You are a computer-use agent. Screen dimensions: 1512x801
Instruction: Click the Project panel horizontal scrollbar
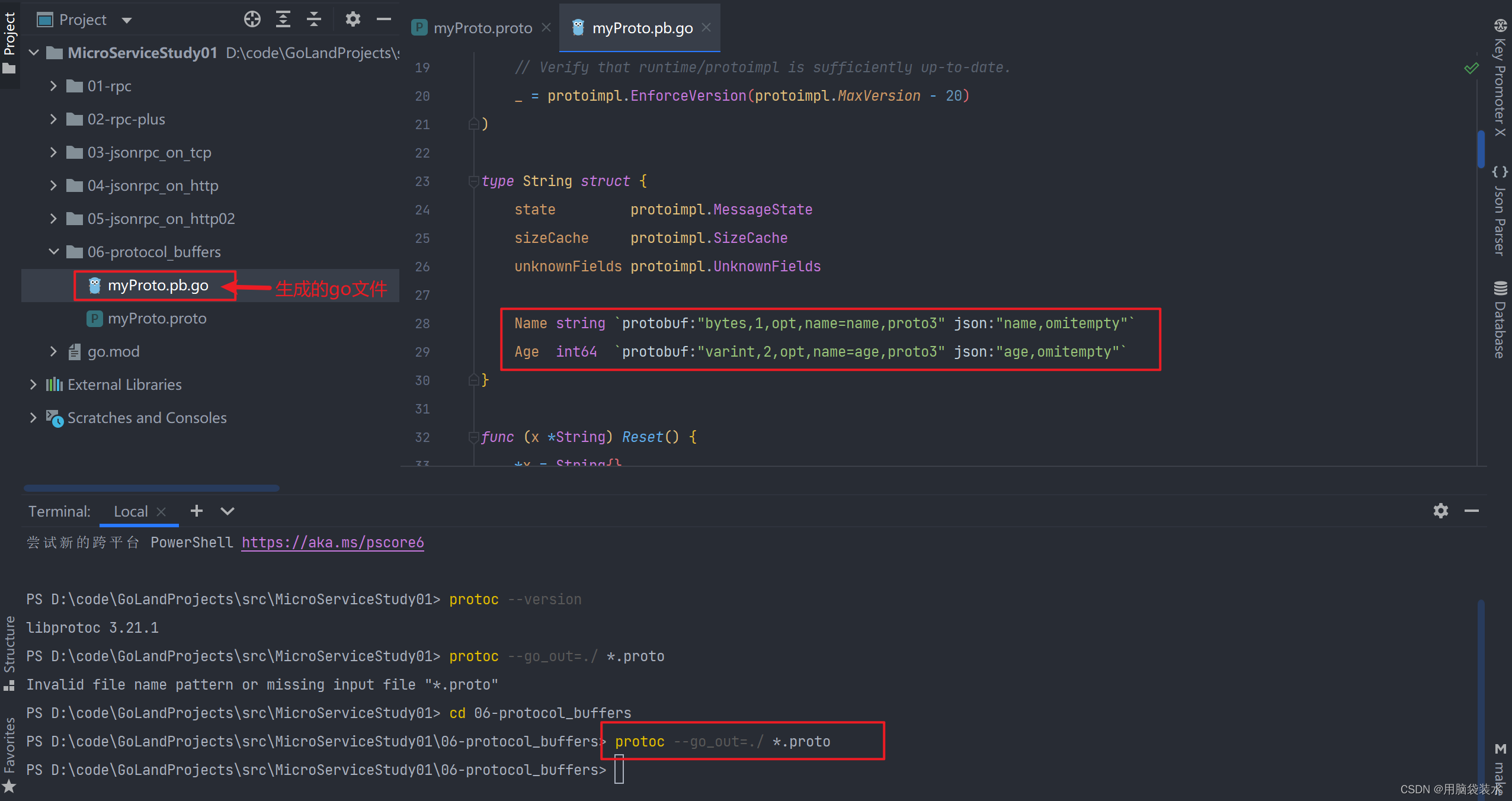coord(152,488)
